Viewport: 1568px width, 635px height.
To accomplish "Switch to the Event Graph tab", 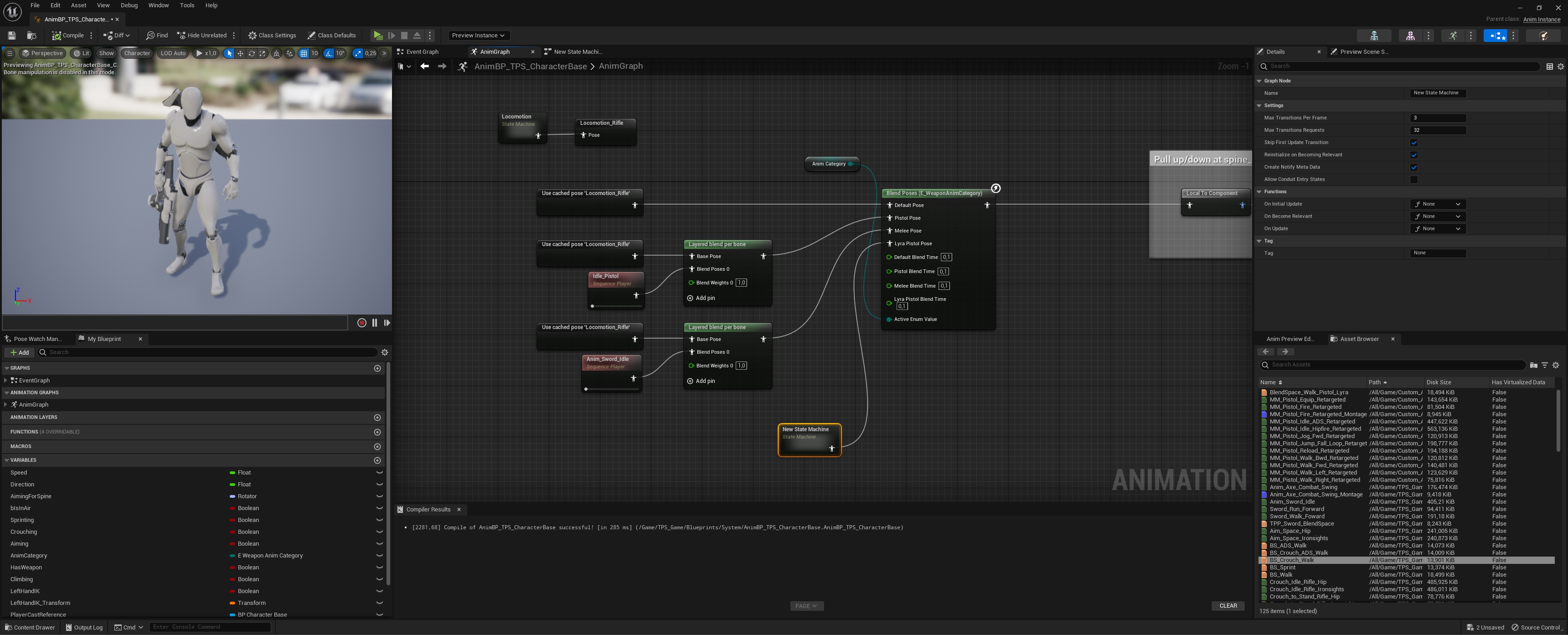I will point(422,52).
